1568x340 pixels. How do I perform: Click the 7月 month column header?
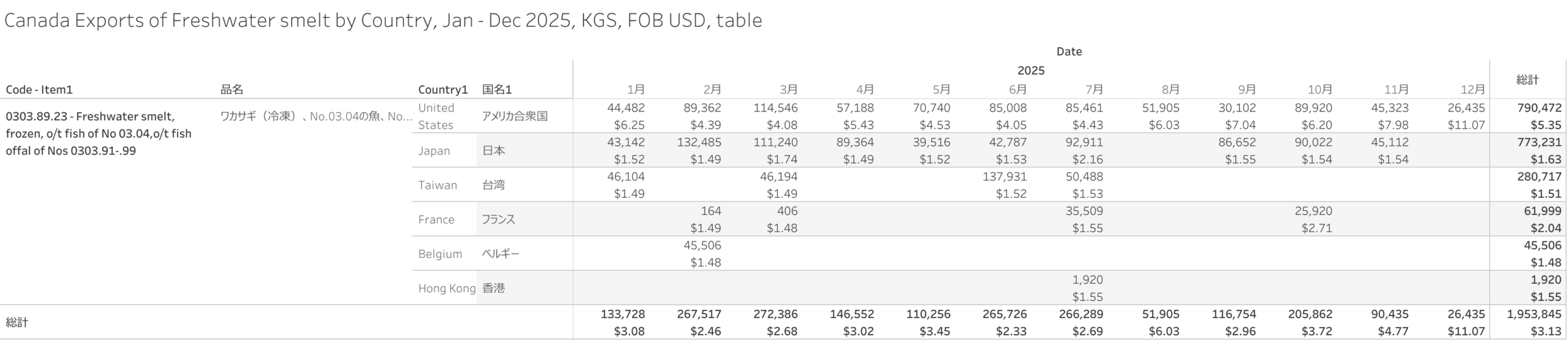tap(1094, 89)
